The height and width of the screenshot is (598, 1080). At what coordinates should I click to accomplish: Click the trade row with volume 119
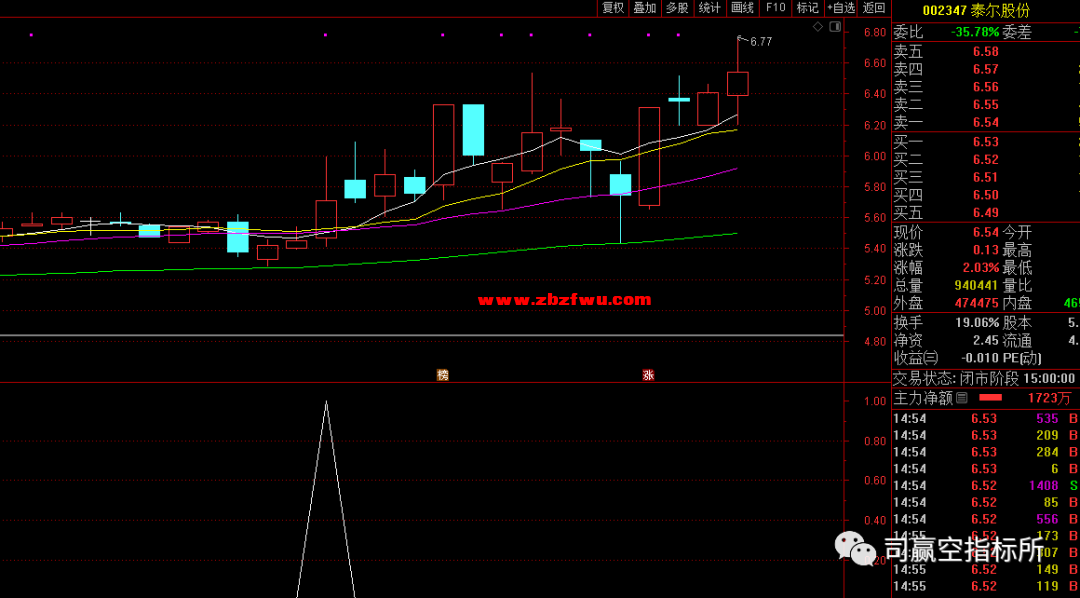click(x=986, y=587)
